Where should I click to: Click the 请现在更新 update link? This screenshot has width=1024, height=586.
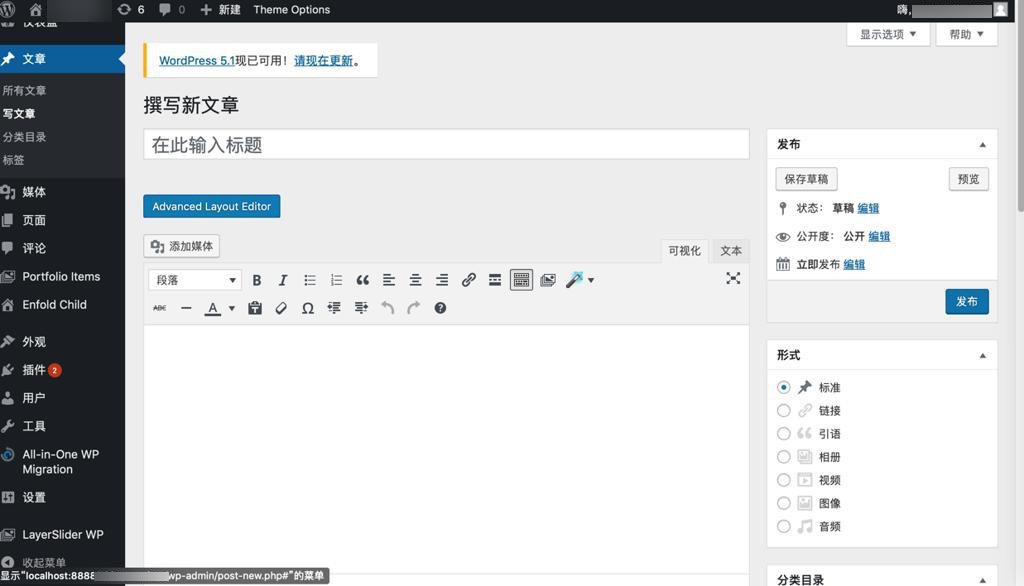tap(323, 61)
